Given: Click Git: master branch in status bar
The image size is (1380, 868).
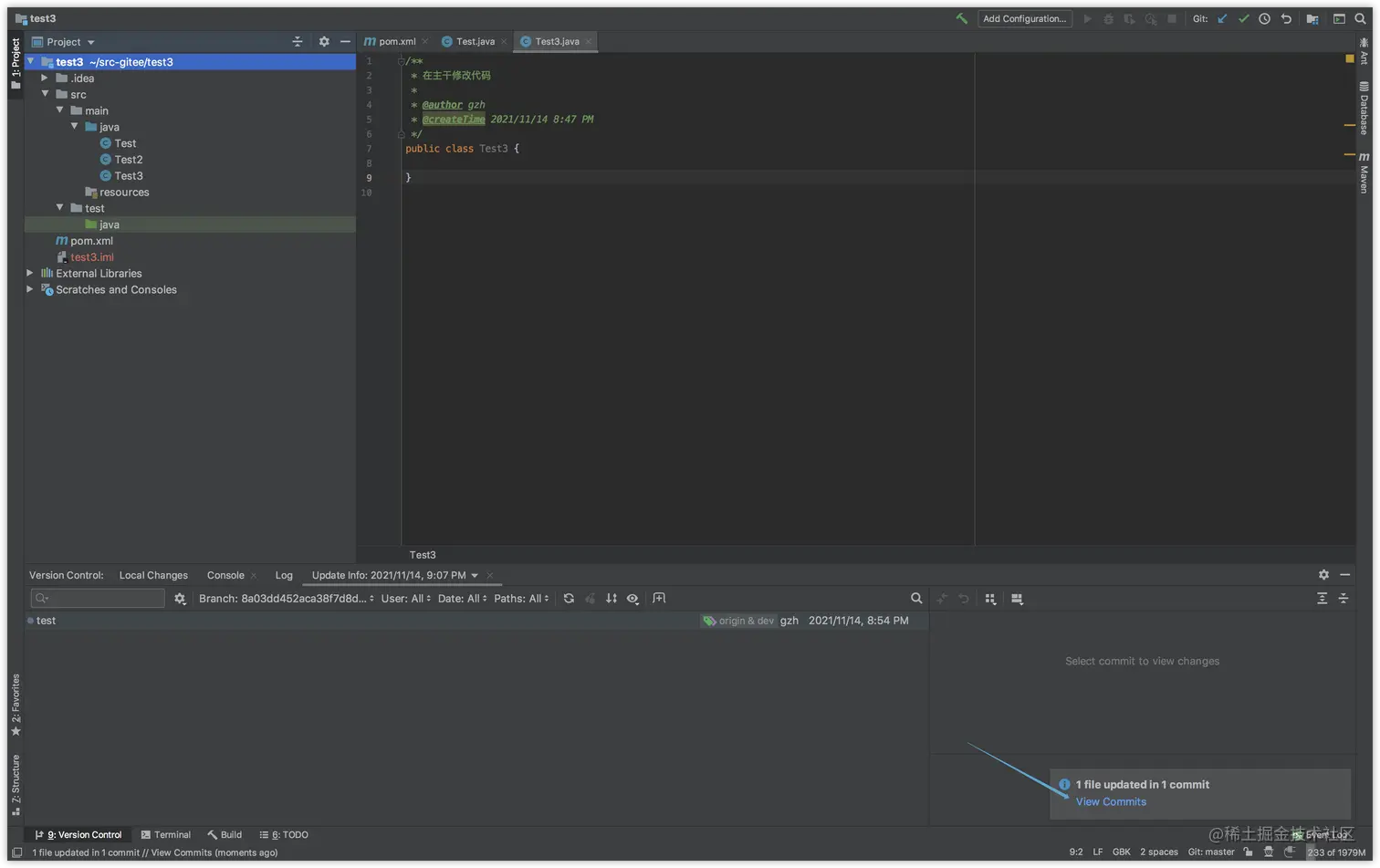Looking at the screenshot, I should tap(1211, 852).
